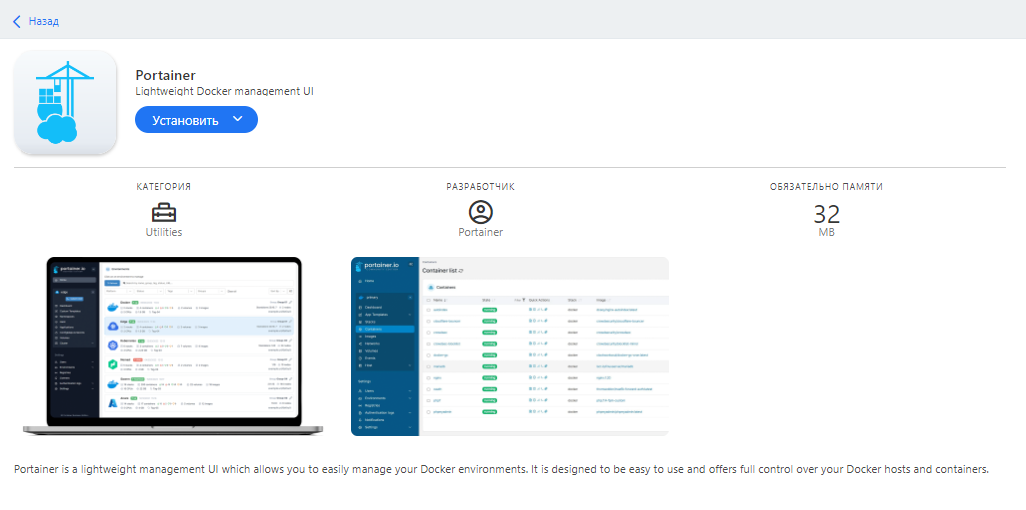Image resolution: width=1026 pixels, height=510 pixels.
Task: Click the 32 memory requirement value
Action: pos(826,215)
